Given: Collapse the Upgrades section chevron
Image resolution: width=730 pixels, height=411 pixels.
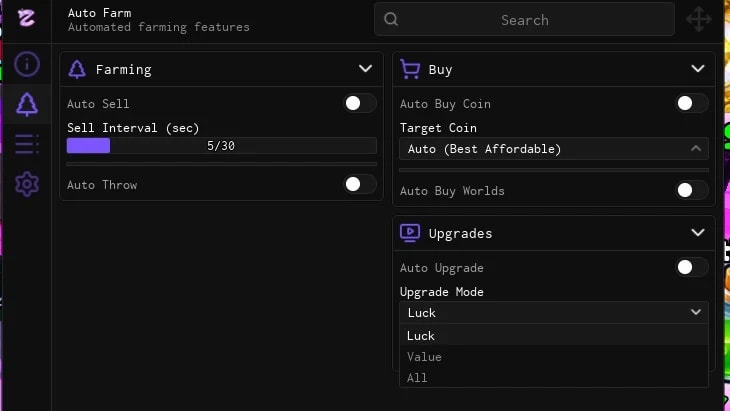Looking at the screenshot, I should point(698,232).
